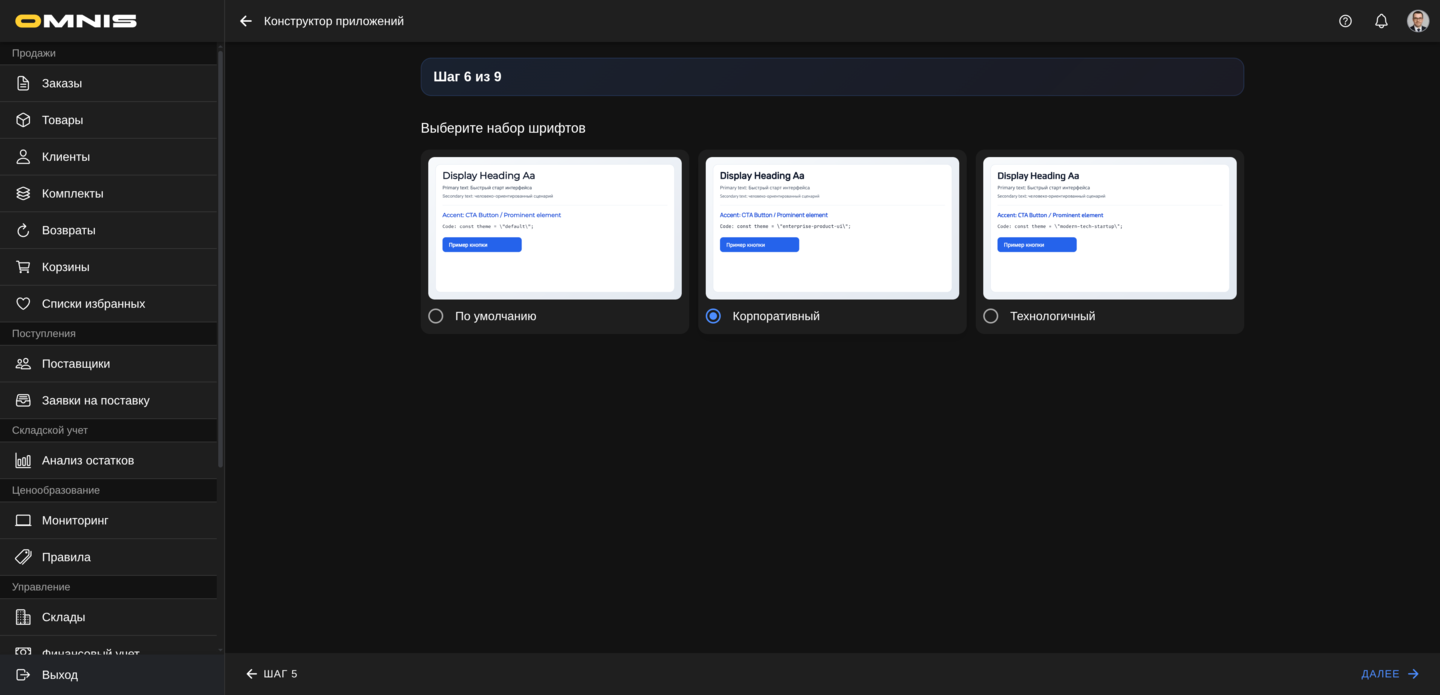The height and width of the screenshot is (695, 1440).
Task: Go back with the ШАГ 5 button
Action: tap(272, 674)
